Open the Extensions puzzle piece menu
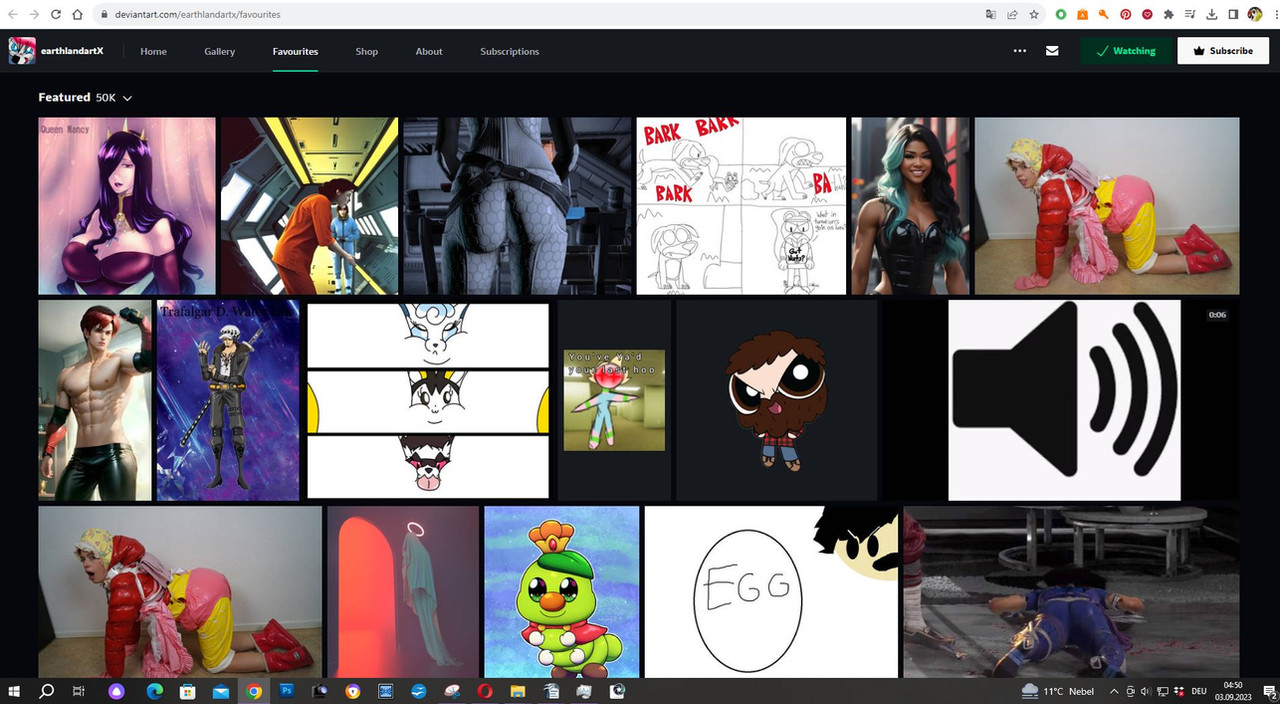Screen dimensions: 1280x704 point(1168,15)
